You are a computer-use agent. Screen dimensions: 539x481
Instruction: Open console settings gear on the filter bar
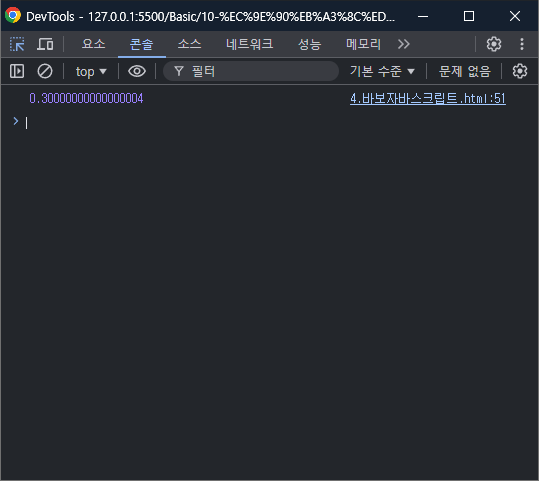[x=520, y=71]
